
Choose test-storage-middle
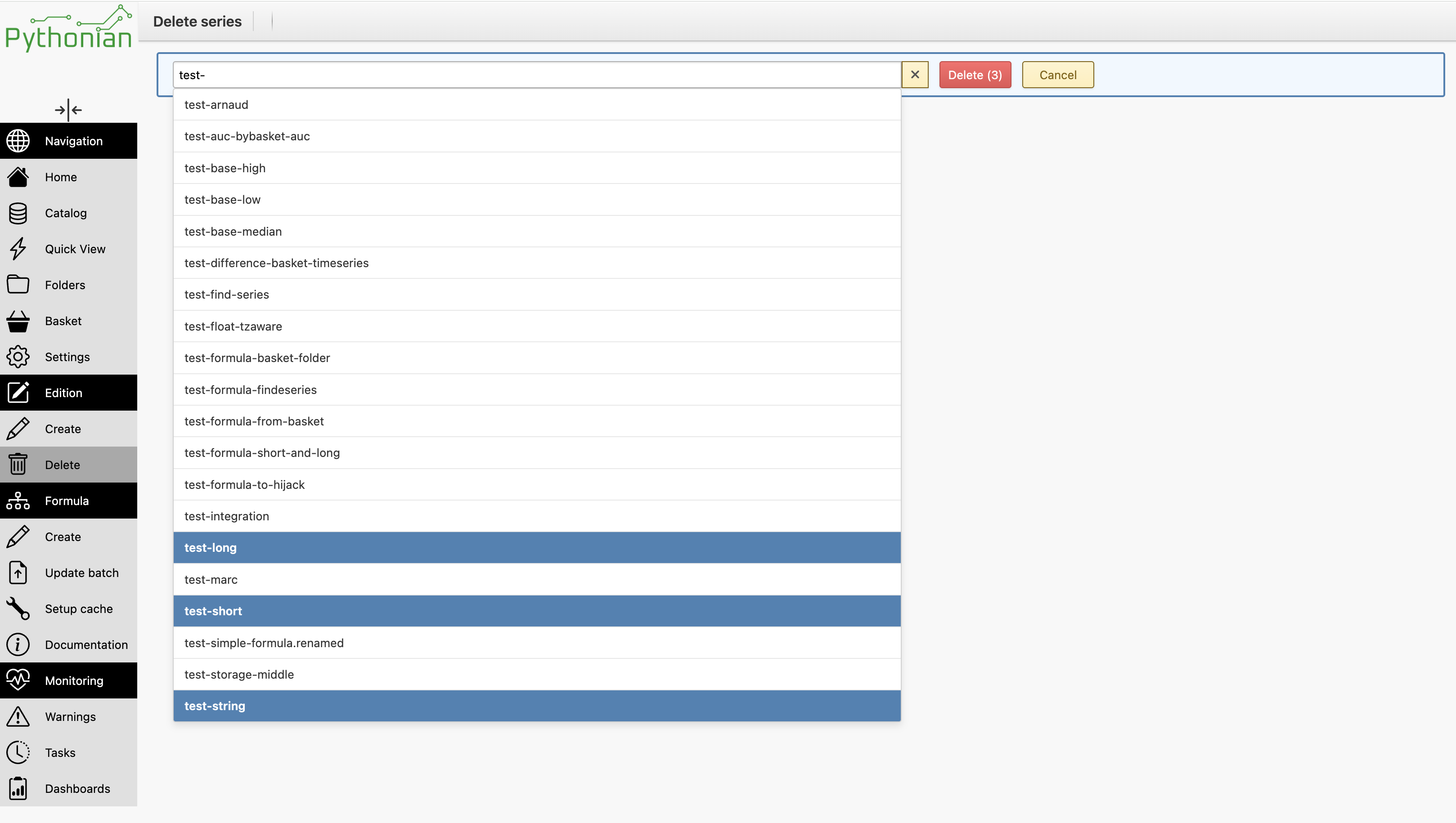[537, 674]
